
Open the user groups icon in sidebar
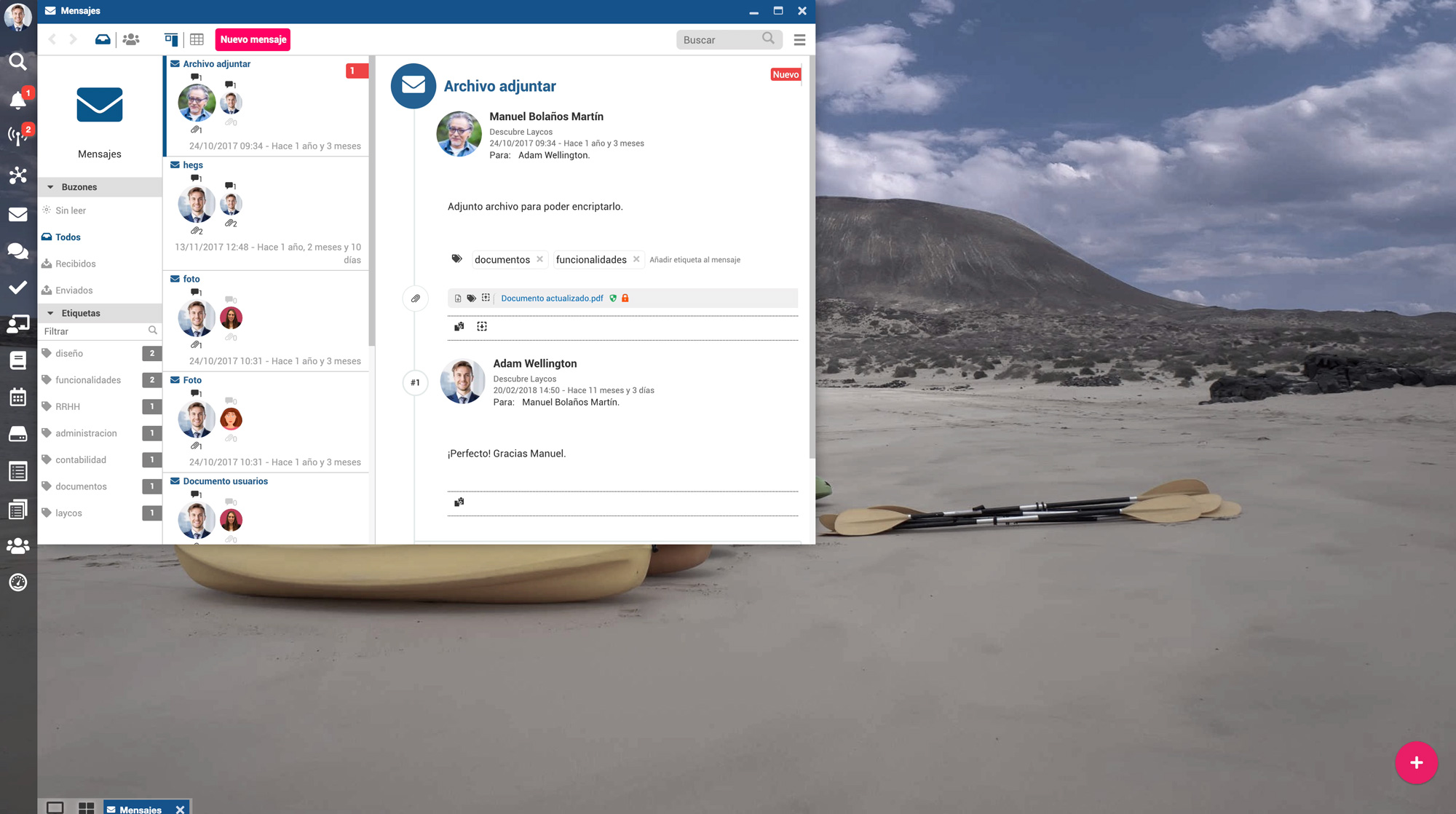pos(18,545)
